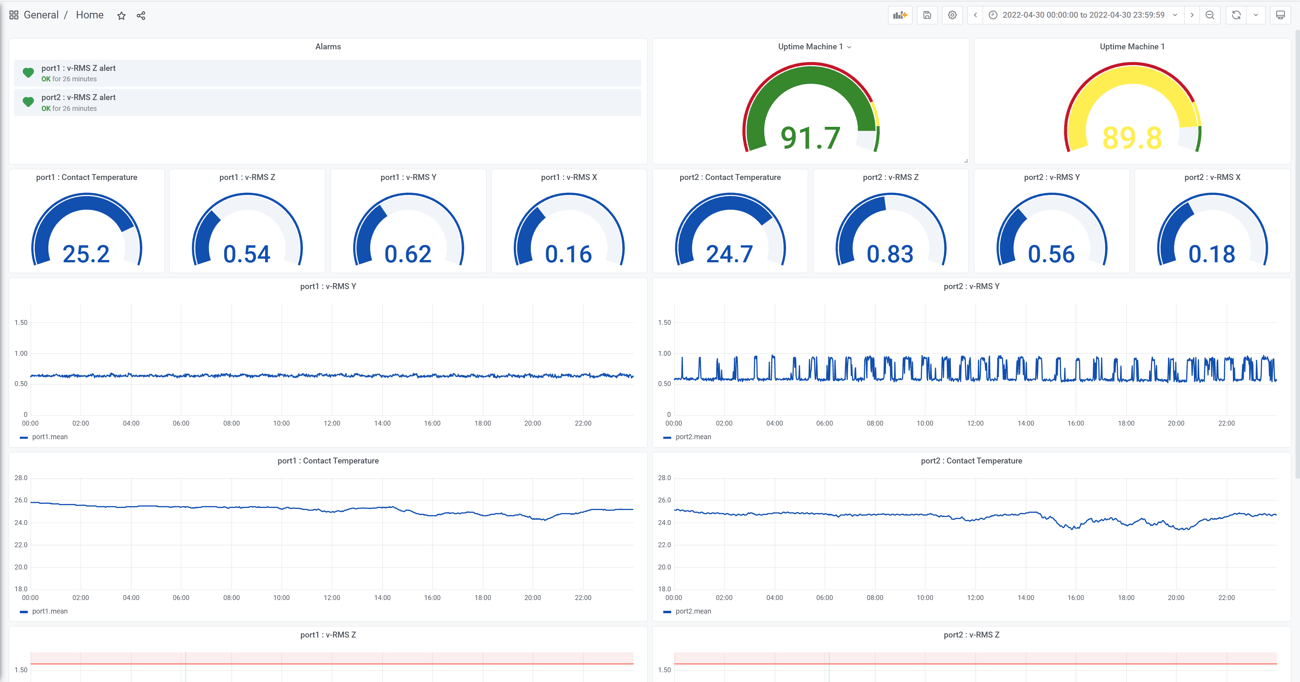Click the green heart icon of the port1 alert
Image resolution: width=1300 pixels, height=682 pixels.
28,73
